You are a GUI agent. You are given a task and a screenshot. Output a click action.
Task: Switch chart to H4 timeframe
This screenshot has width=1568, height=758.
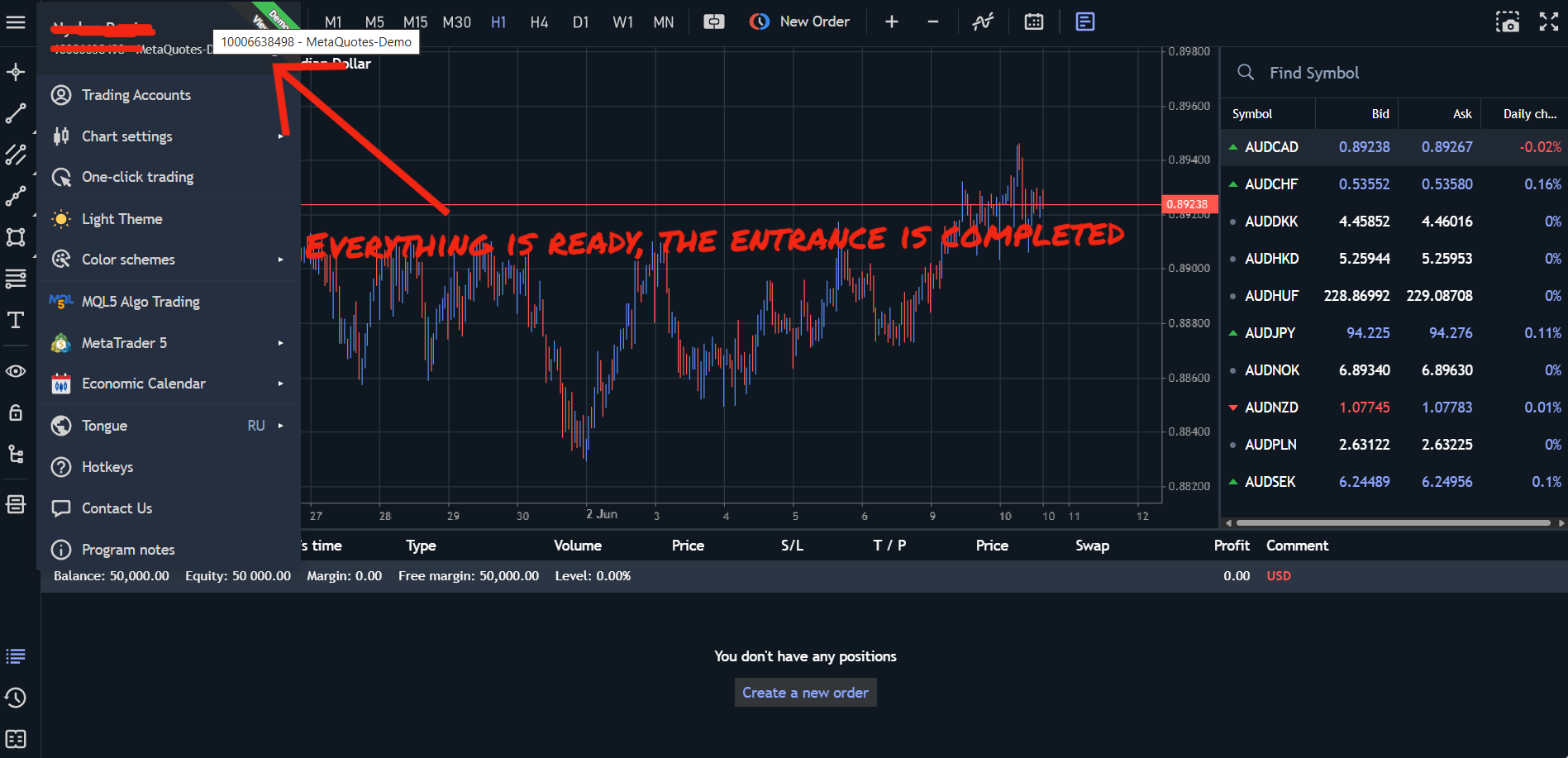[539, 22]
